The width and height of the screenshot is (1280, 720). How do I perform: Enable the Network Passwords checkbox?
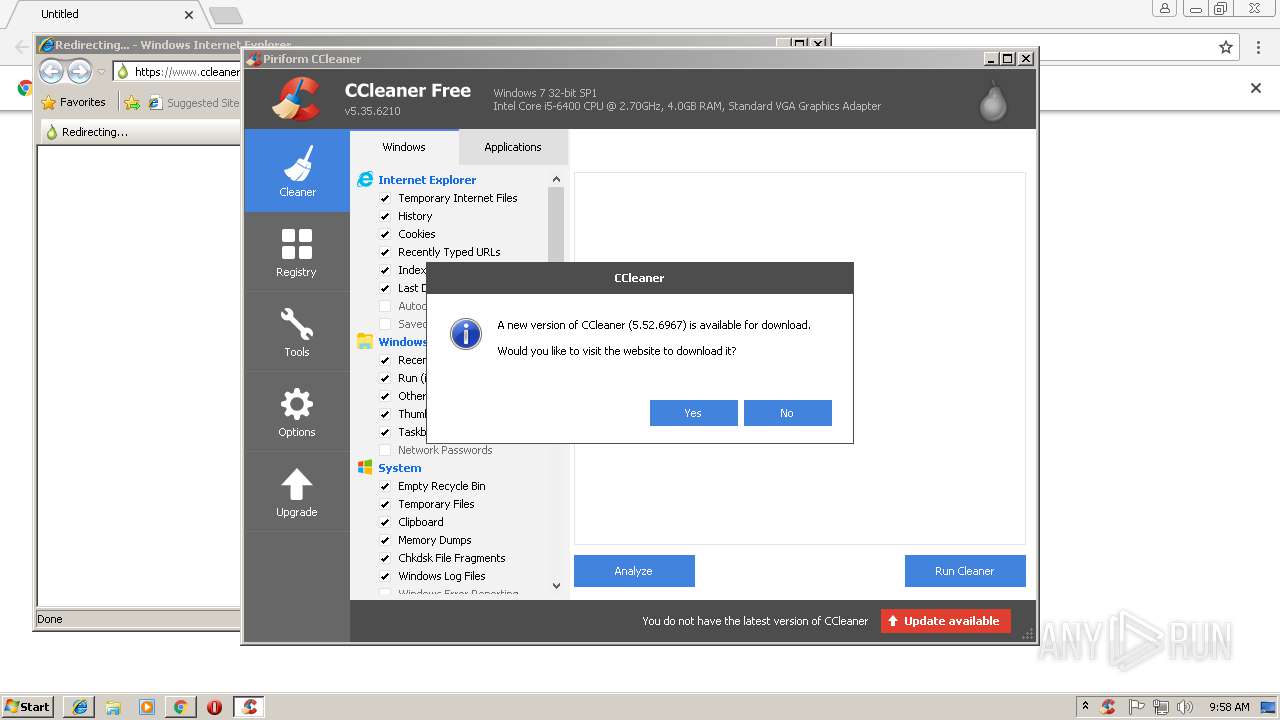pos(385,450)
